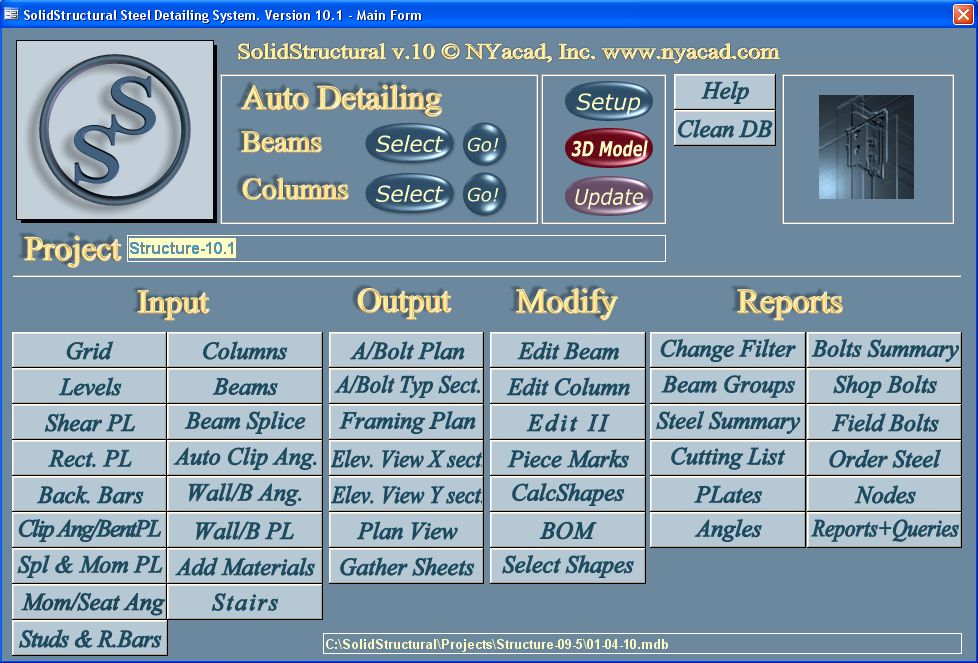Open Change Filter report option
This screenshot has height=663, width=978.
[x=728, y=349]
